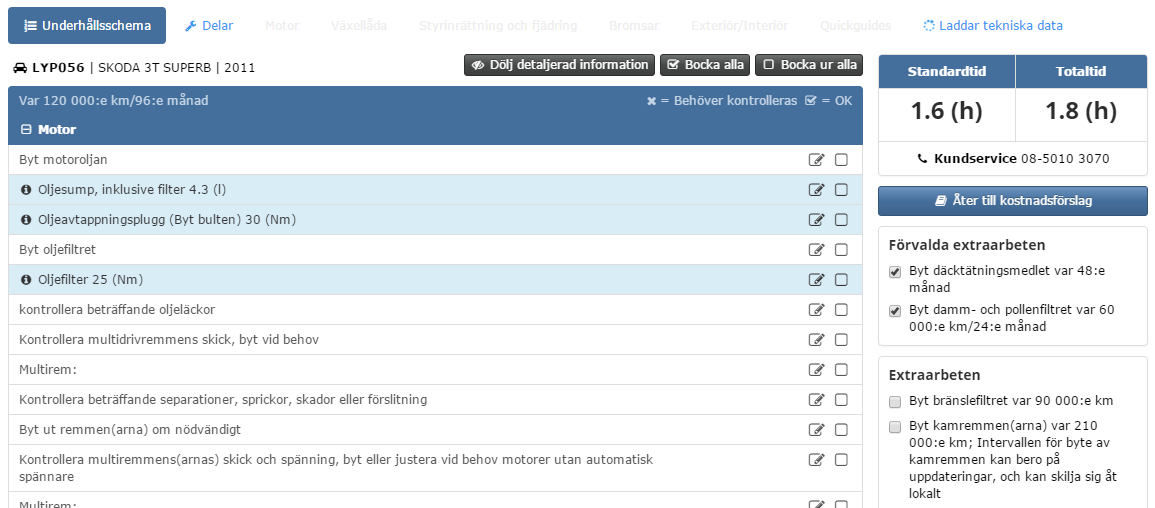Click the Totaltid 1.8 (h) value
The image size is (1155, 508).
tap(1081, 111)
